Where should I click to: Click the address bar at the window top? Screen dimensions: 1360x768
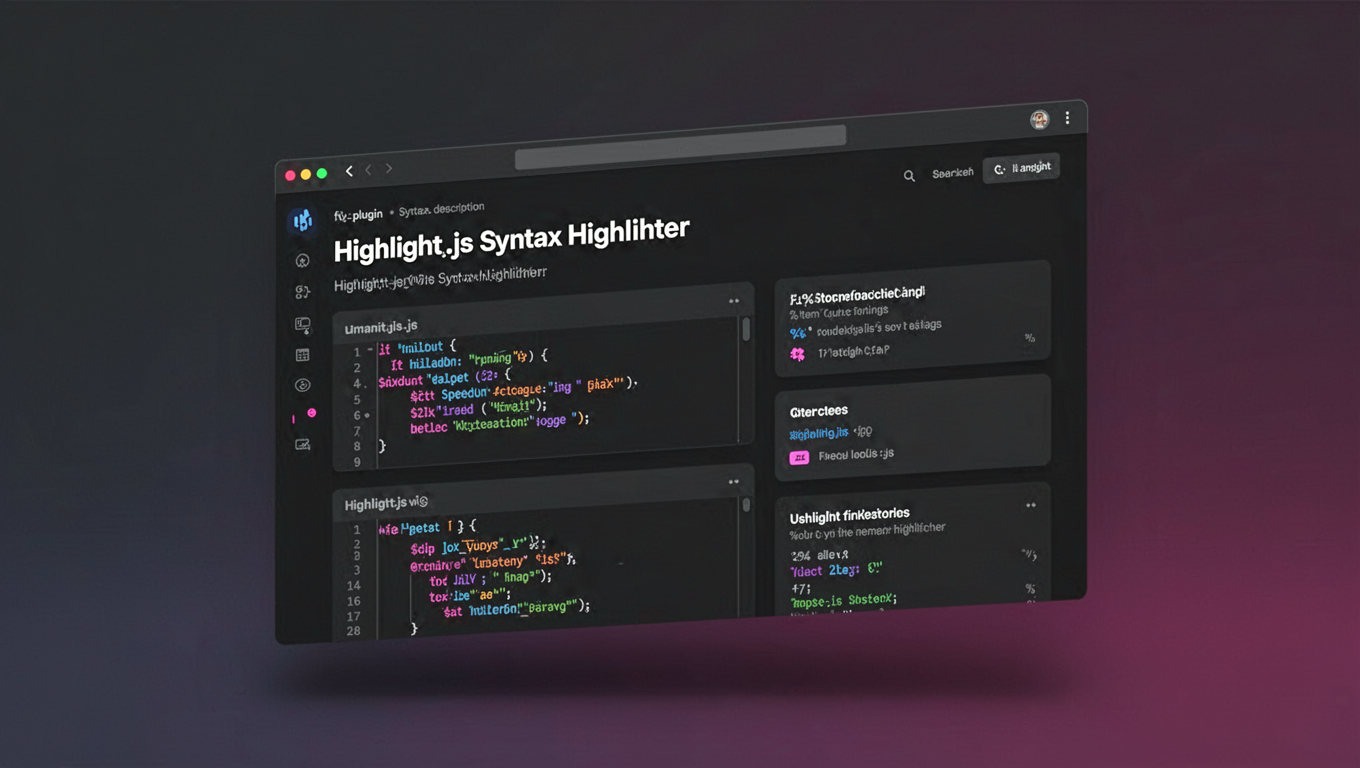681,148
